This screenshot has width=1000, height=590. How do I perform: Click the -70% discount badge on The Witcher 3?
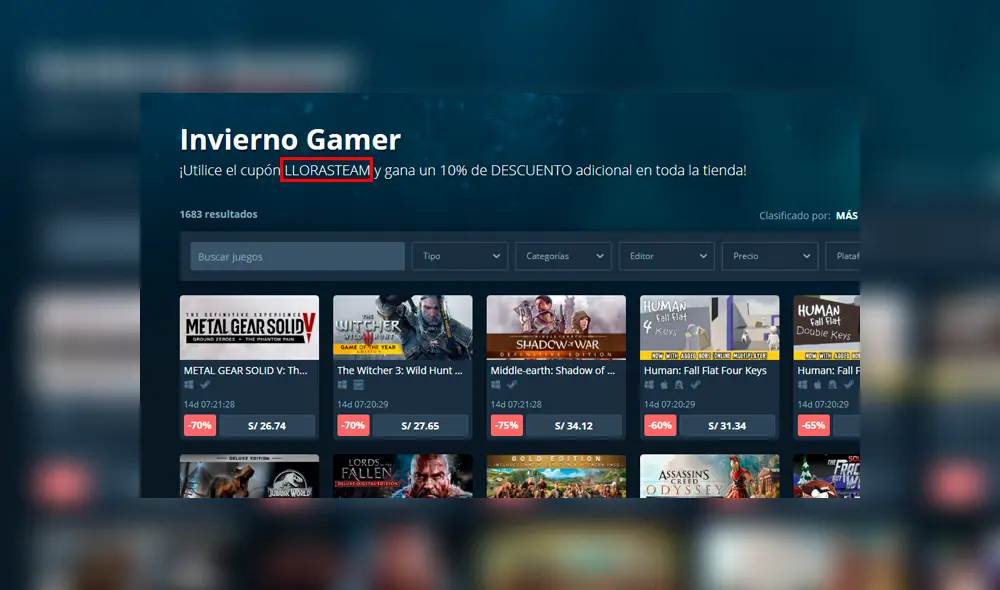(353, 425)
